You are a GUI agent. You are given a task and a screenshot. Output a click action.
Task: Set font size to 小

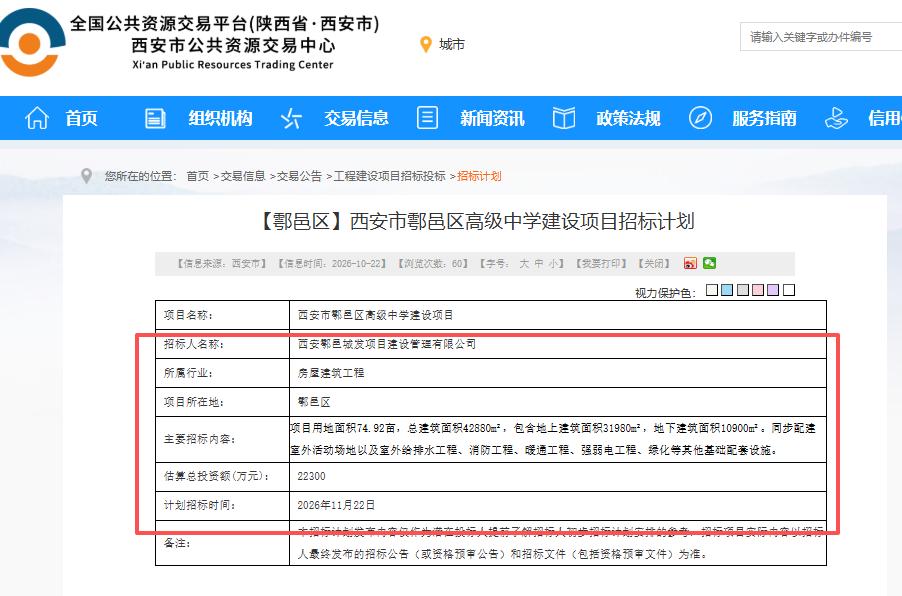click(553, 263)
